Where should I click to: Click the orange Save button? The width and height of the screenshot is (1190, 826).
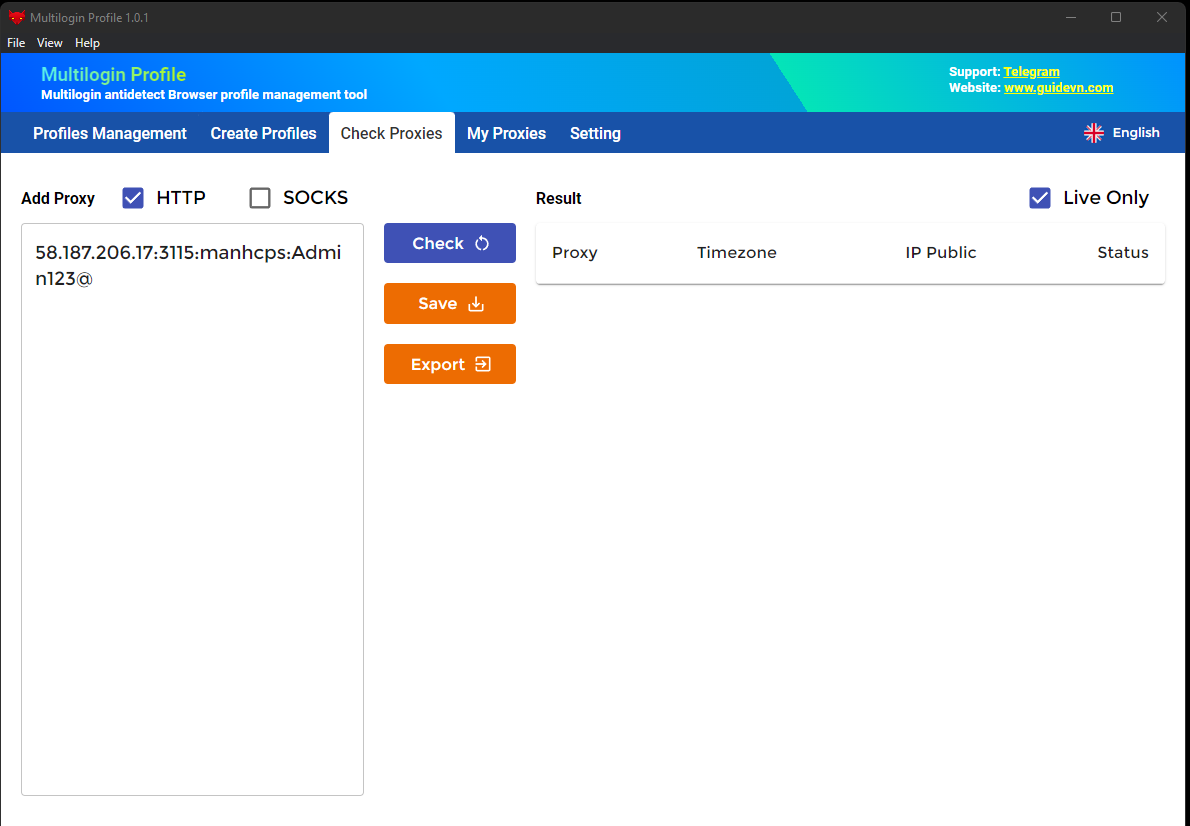(450, 304)
